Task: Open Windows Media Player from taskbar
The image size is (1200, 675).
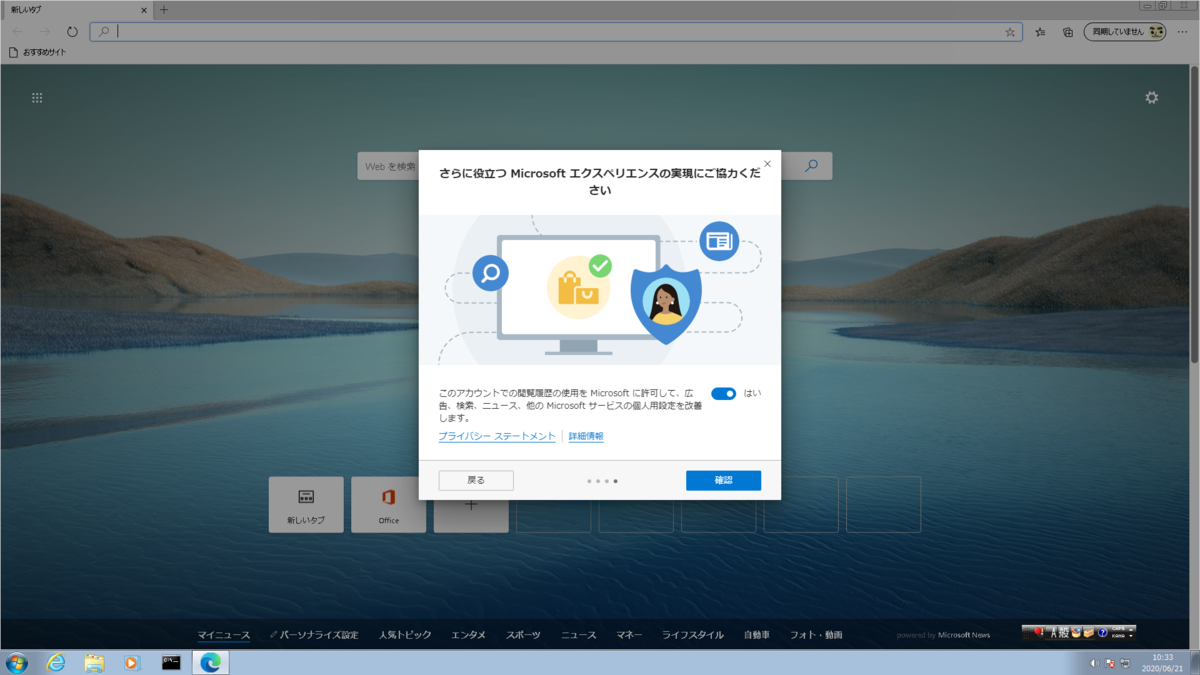Action: tap(132, 662)
